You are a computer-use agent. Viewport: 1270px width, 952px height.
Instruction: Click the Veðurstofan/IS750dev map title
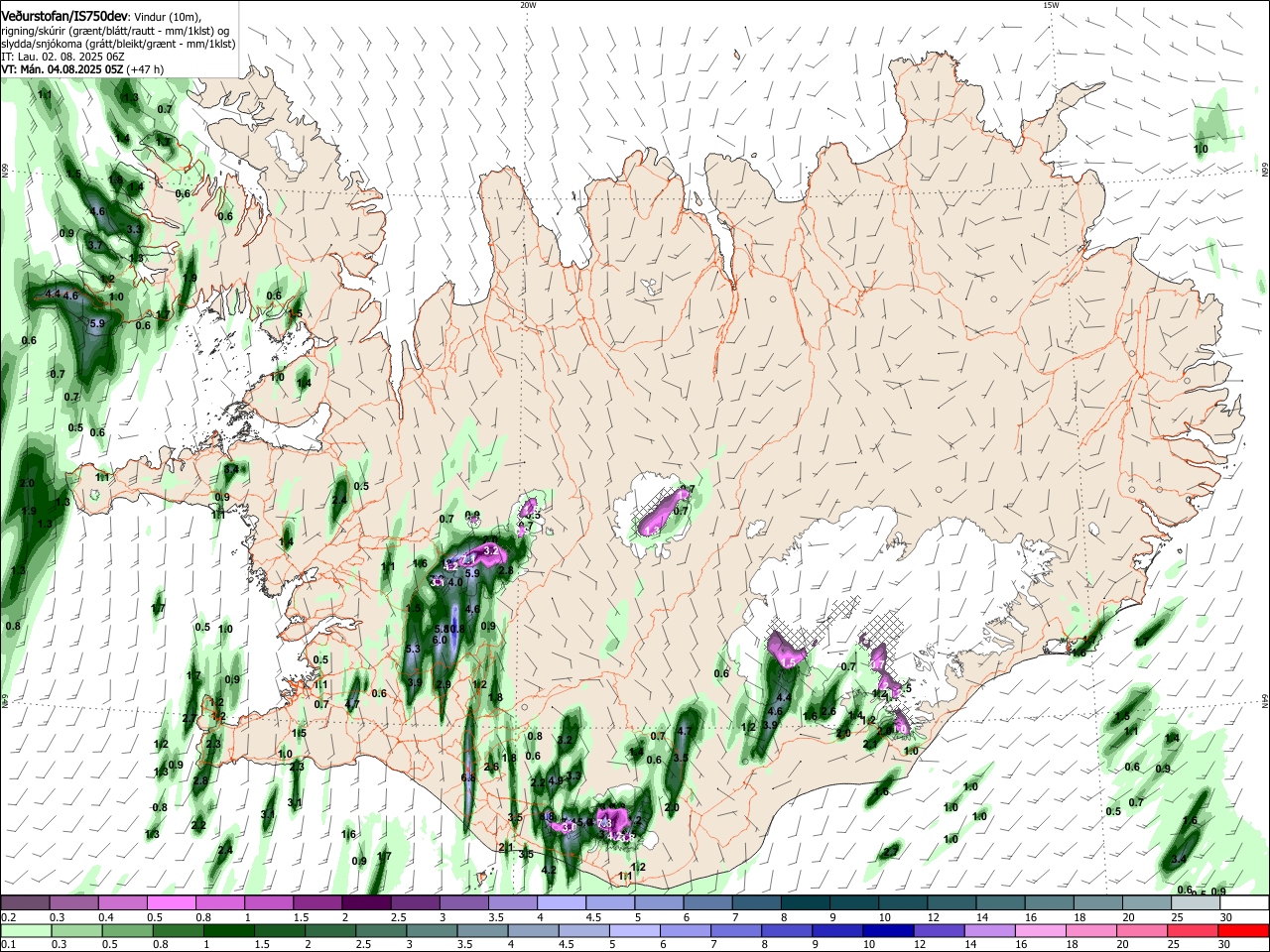pyautogui.click(x=64, y=15)
